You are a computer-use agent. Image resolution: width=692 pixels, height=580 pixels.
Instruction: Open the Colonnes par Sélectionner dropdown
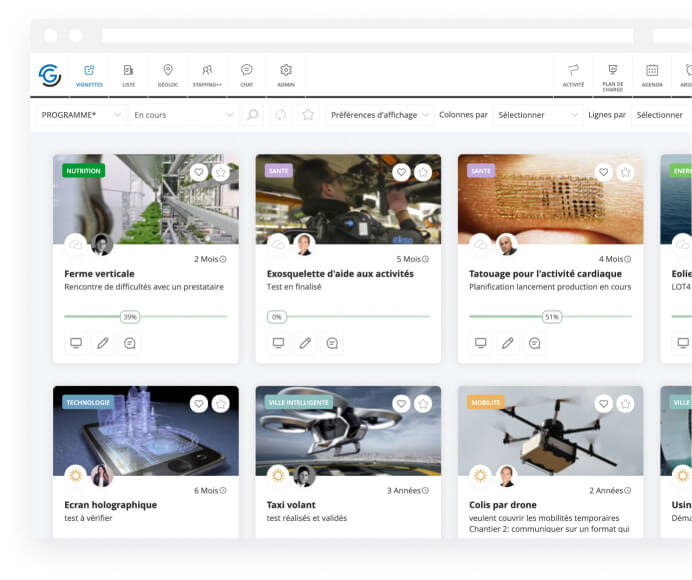tap(538, 115)
